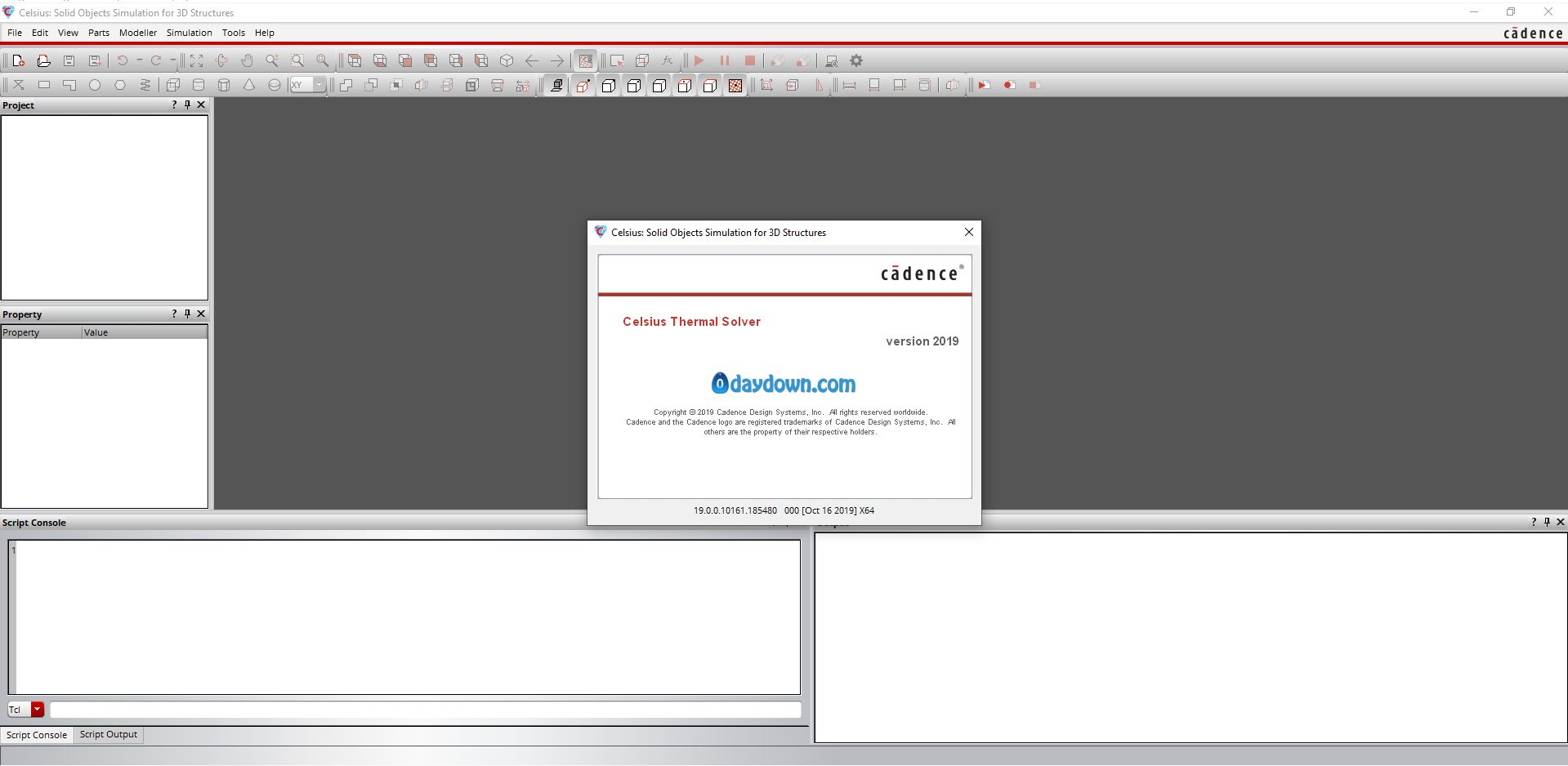Switch to the Script Output tab

click(109, 734)
